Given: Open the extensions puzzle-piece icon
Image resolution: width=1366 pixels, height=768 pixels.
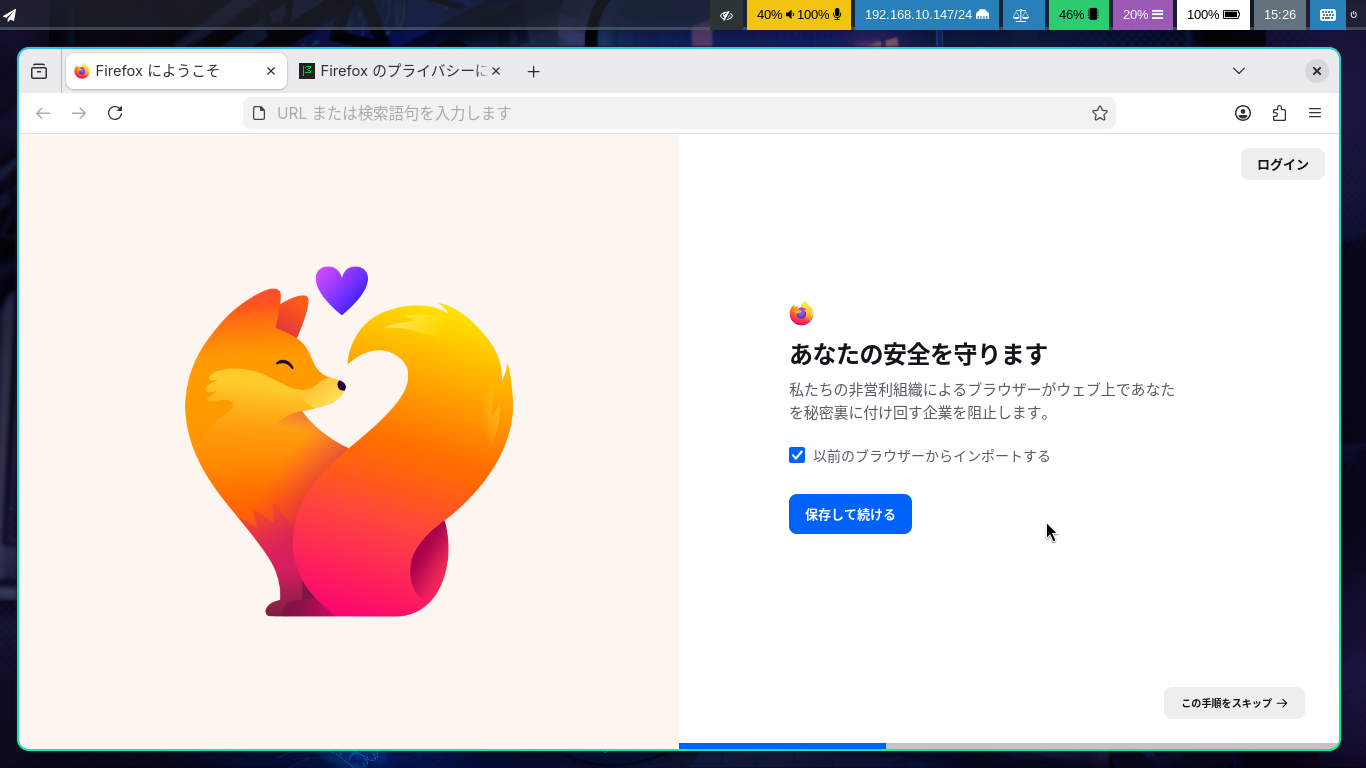Looking at the screenshot, I should click(1279, 113).
